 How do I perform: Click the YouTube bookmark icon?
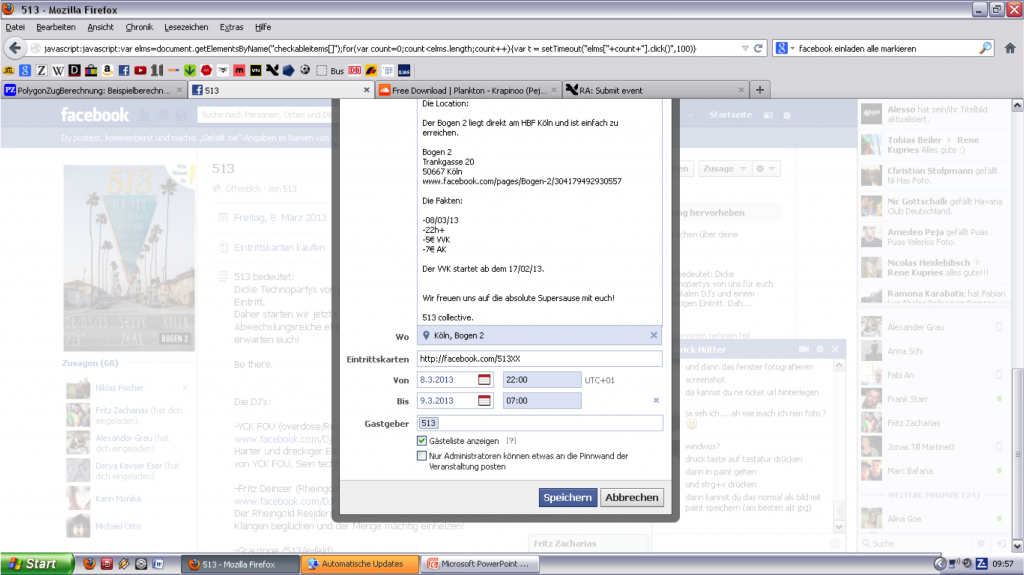141,71
